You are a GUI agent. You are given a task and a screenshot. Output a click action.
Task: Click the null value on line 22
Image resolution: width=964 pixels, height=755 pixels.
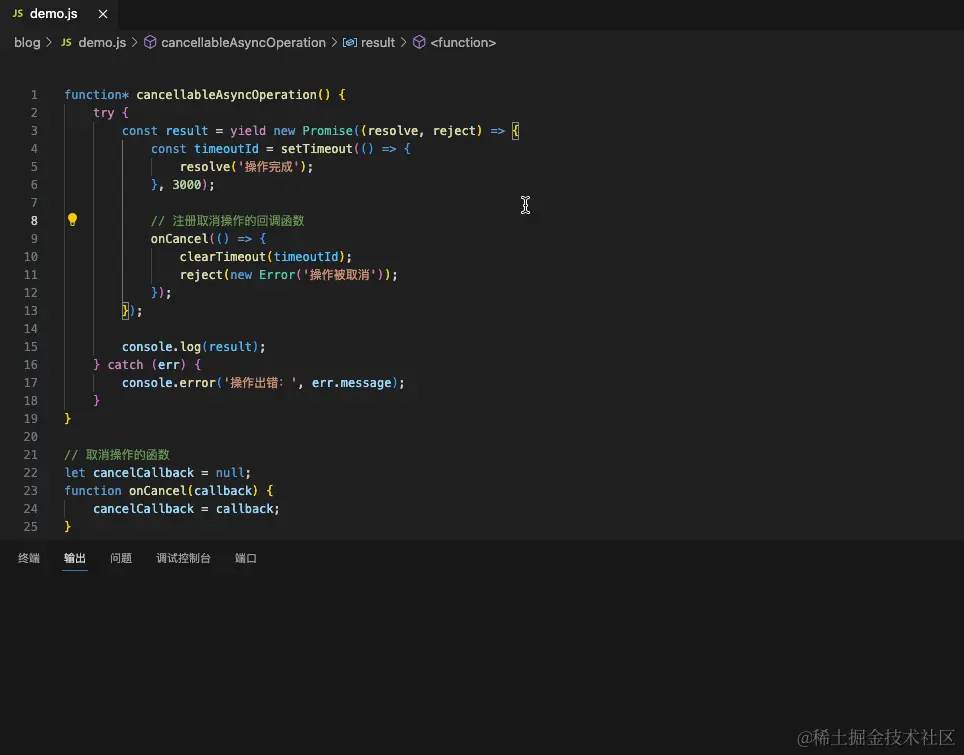230,473
